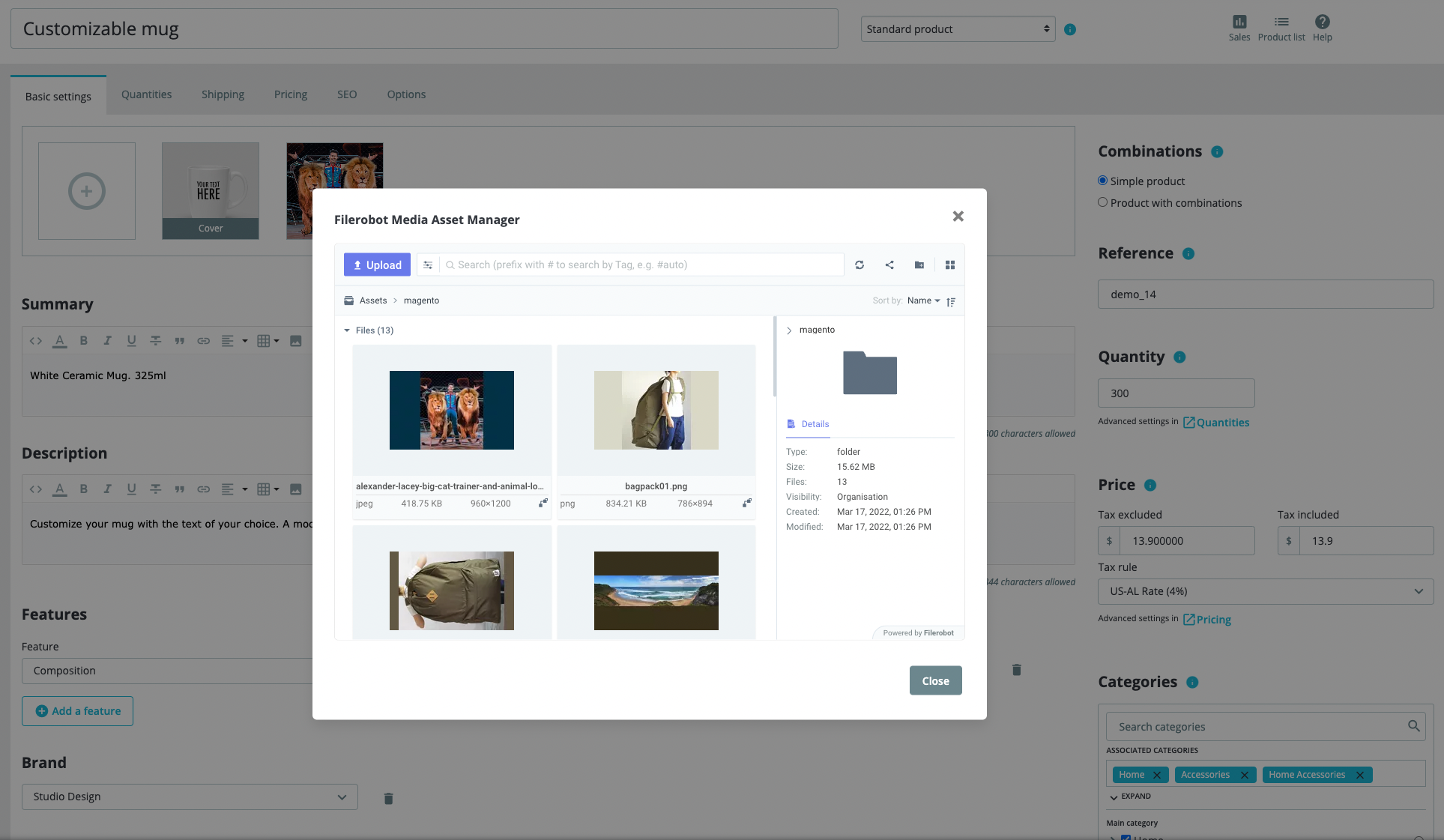The width and height of the screenshot is (1444, 840).
Task: Create a new folder with folder icon
Action: click(x=919, y=265)
